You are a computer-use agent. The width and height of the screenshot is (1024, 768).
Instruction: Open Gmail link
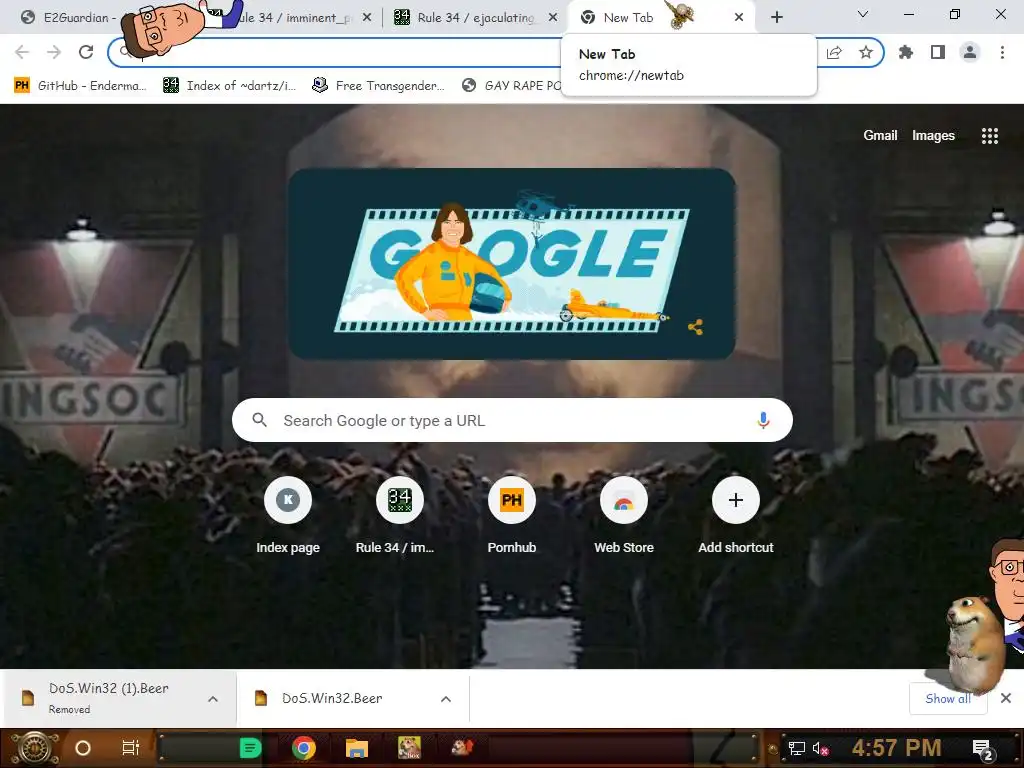pos(880,135)
